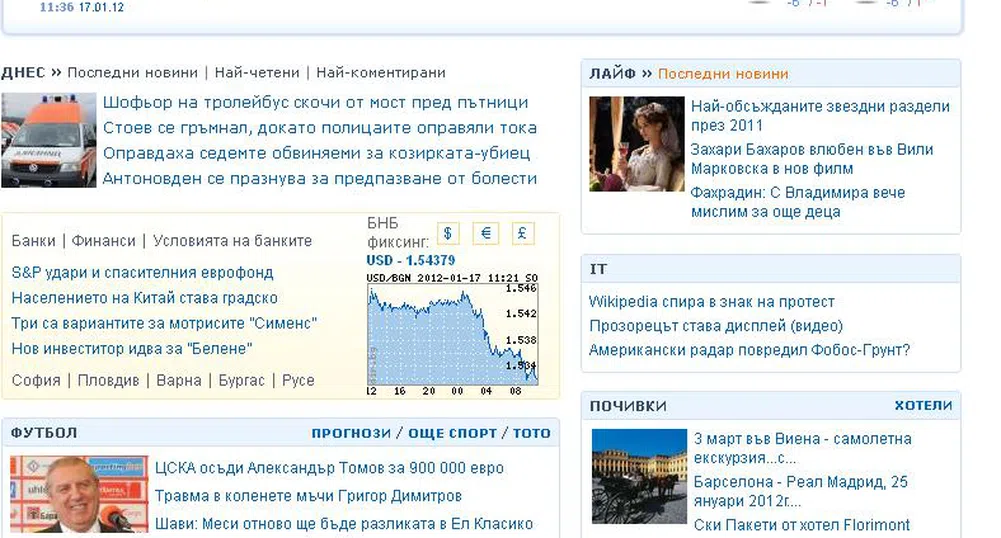The width and height of the screenshot is (1001, 538).
Task: Read Wikipedia спира в знак на протест
Action: point(712,302)
